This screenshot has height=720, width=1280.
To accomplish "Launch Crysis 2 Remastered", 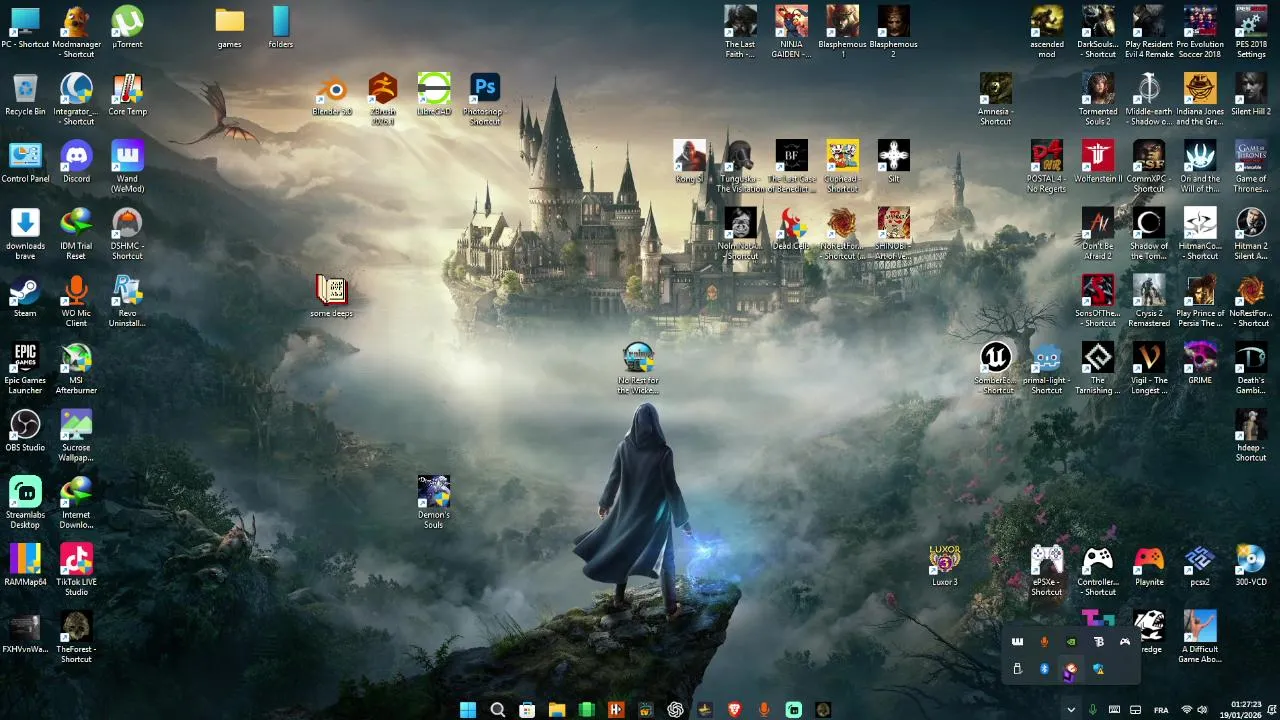I will pos(1149,300).
